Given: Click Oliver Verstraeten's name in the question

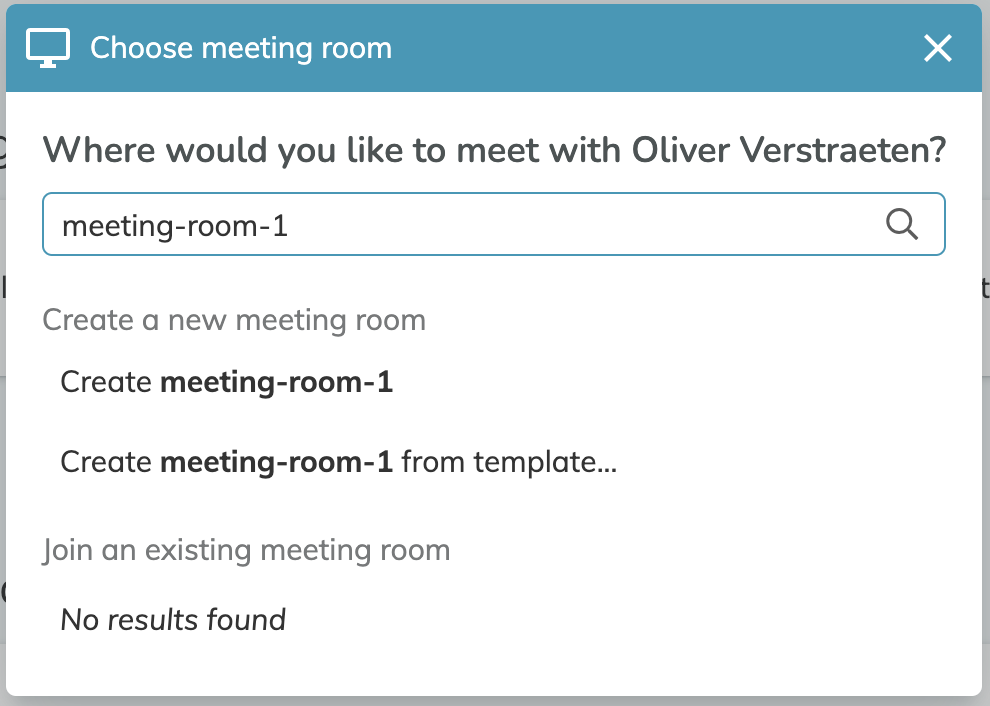Looking at the screenshot, I should (789, 150).
